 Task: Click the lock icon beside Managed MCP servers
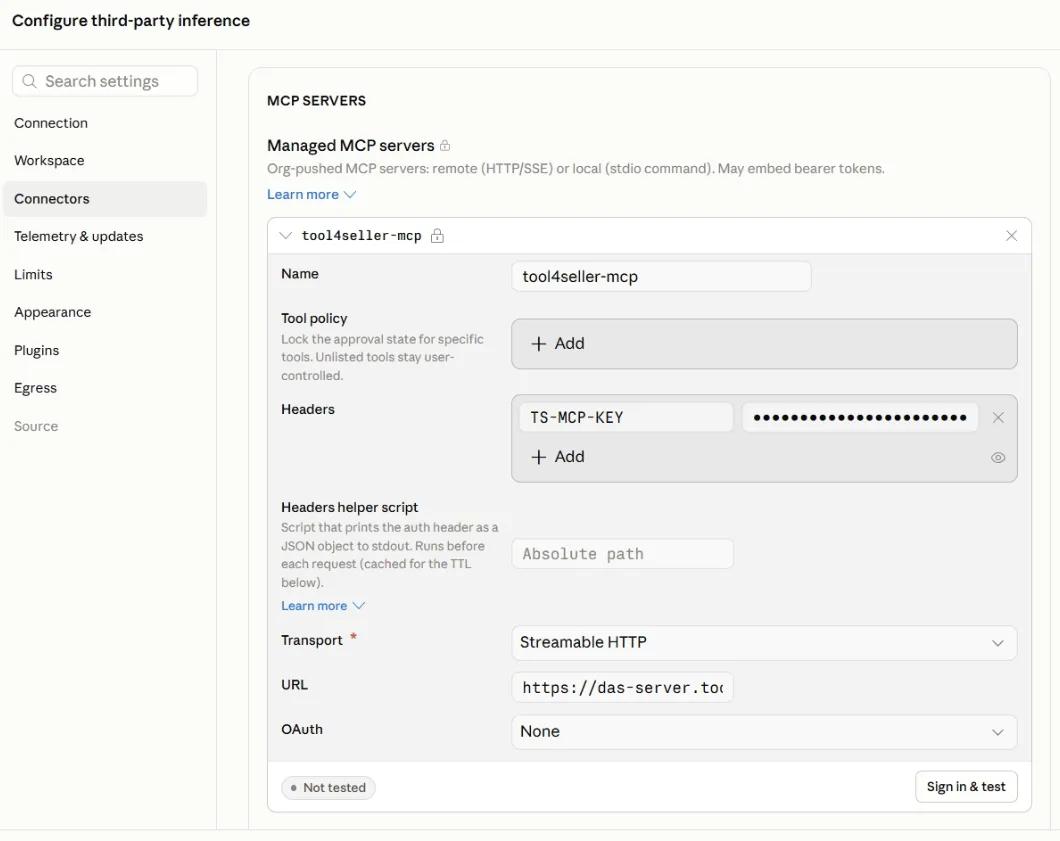(445, 145)
